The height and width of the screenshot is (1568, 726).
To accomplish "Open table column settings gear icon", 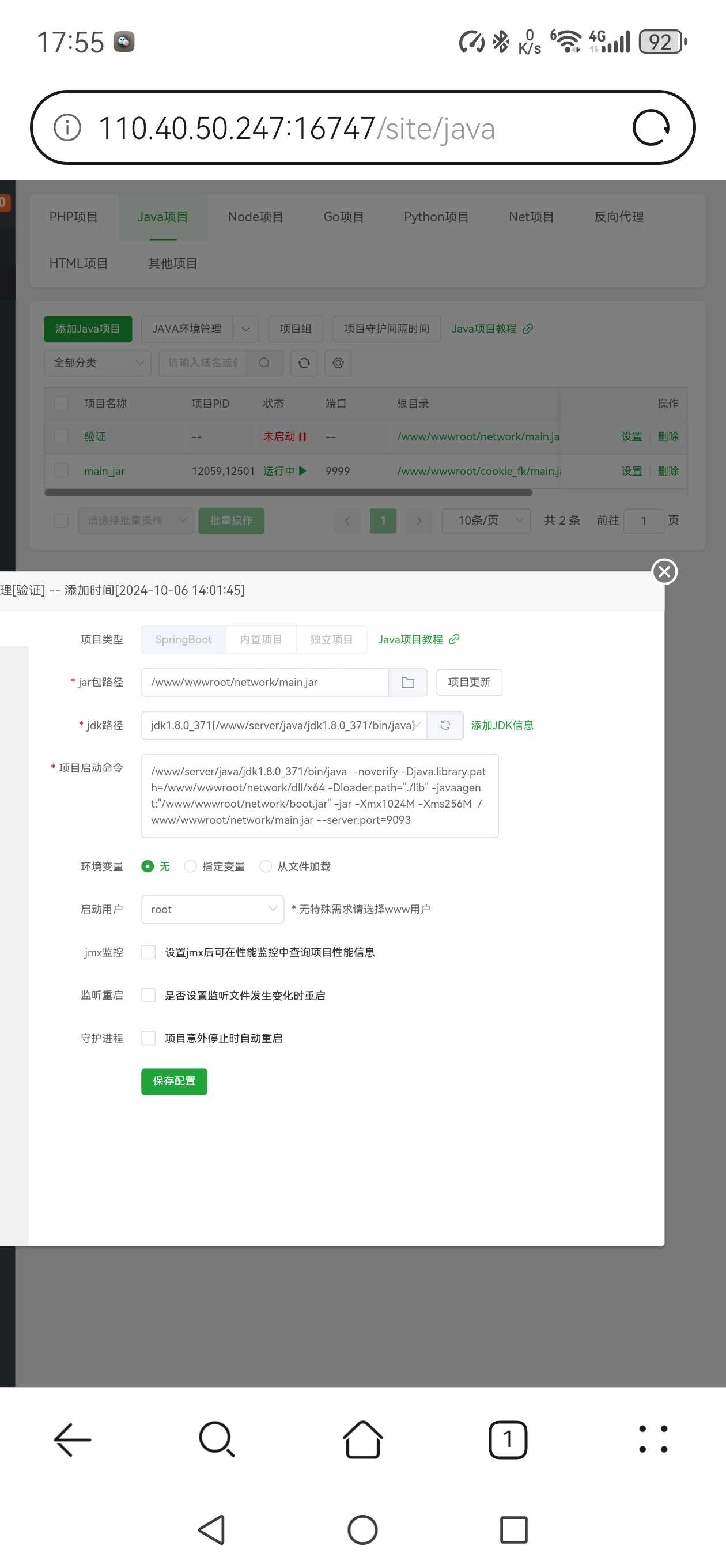I will [x=338, y=363].
